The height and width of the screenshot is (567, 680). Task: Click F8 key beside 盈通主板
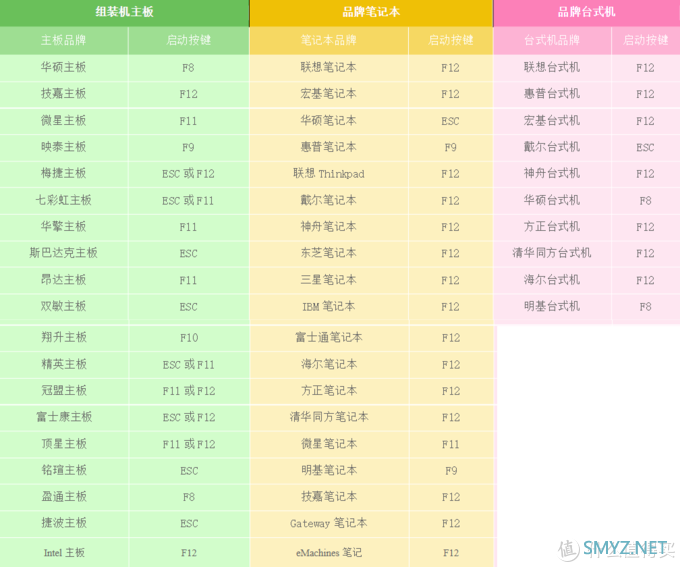189,497
